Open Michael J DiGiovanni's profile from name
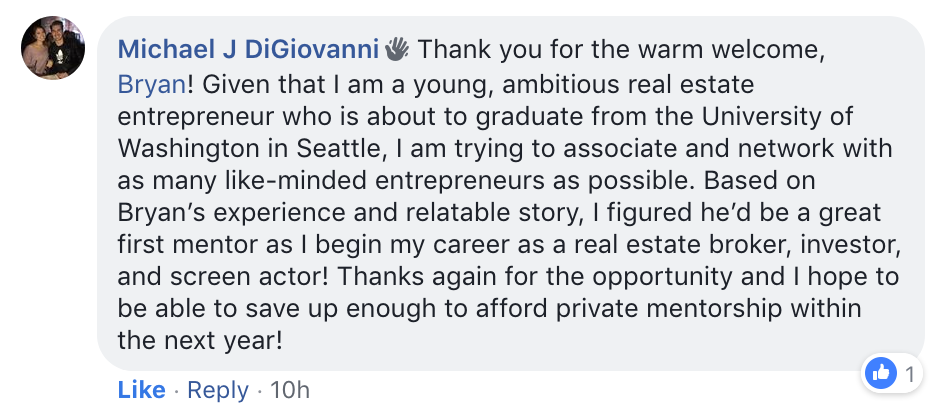 coord(248,49)
